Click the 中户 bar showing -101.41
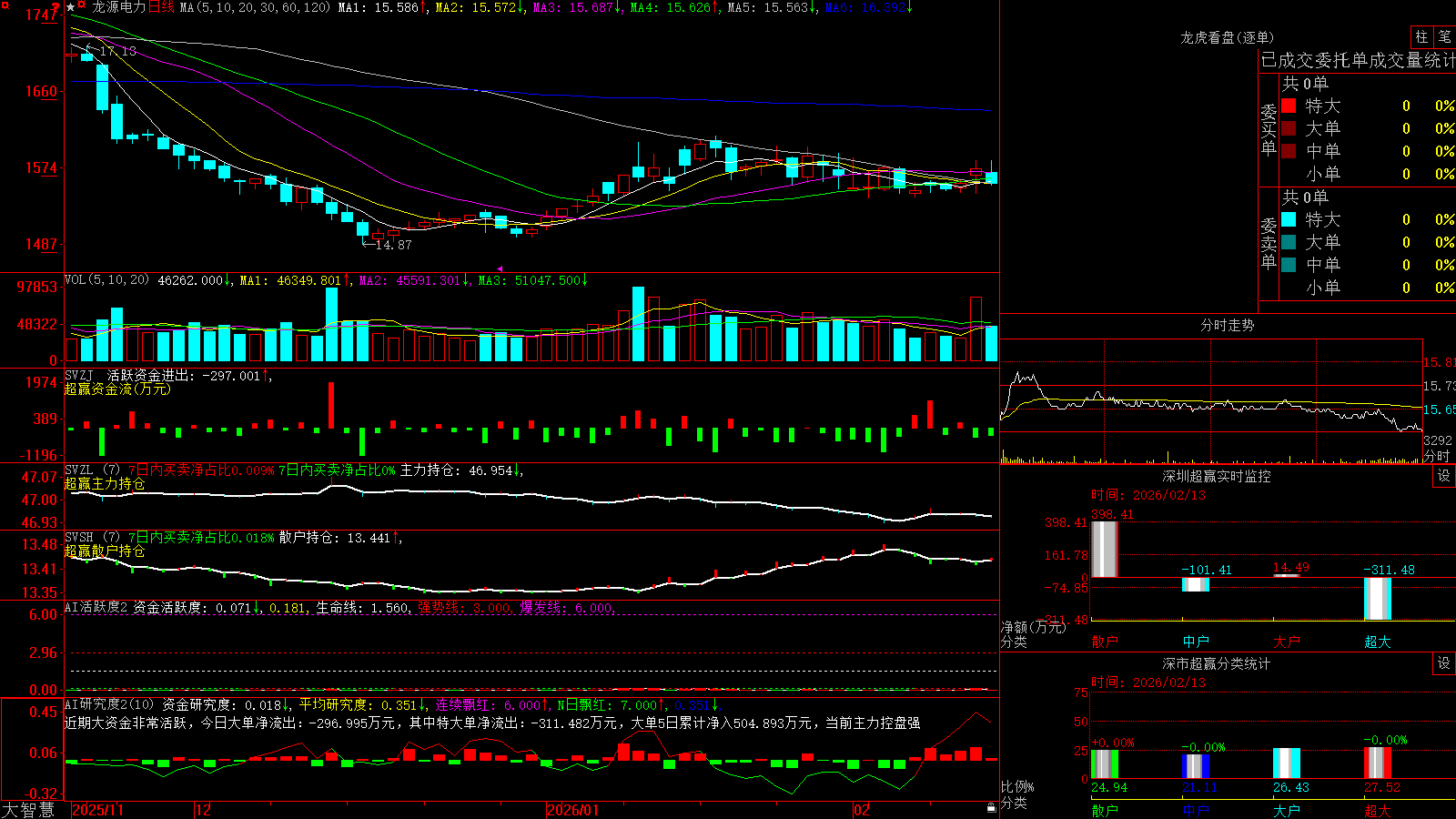Screen dimensions: 1456x819 (1195, 584)
